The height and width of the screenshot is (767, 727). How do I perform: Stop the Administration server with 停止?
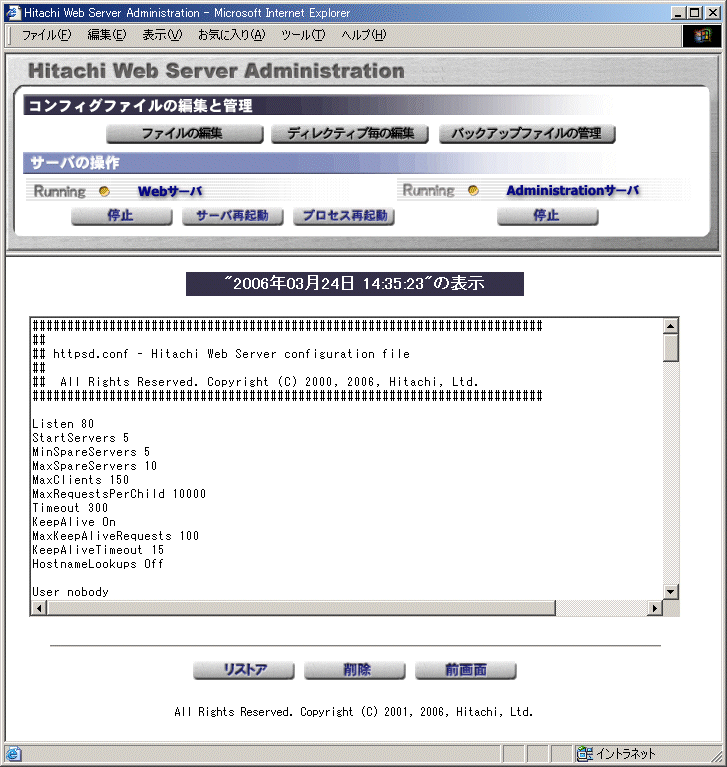click(x=548, y=216)
